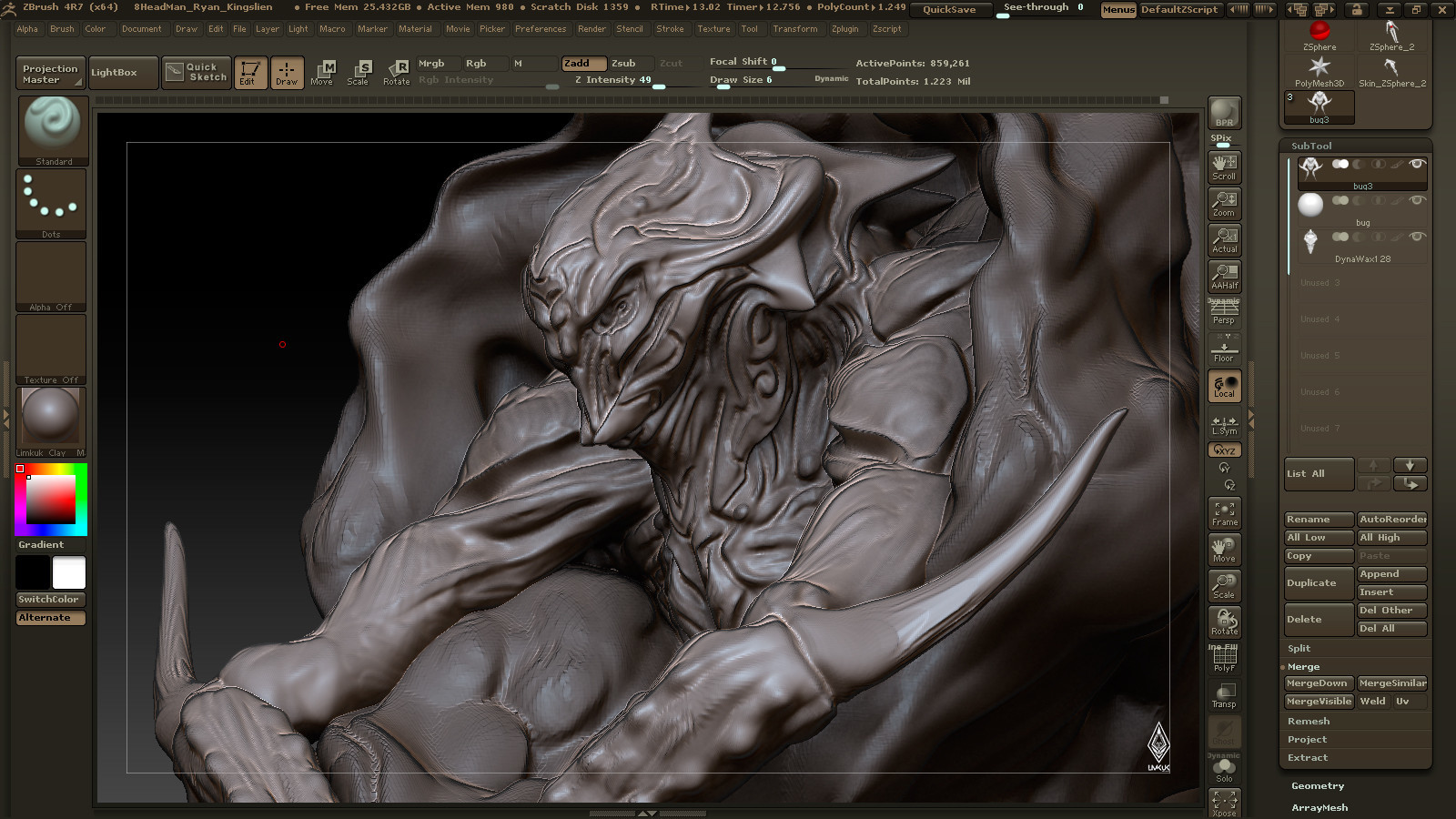The height and width of the screenshot is (819, 1456).
Task: Click the BPR render icon
Action: [1224, 113]
